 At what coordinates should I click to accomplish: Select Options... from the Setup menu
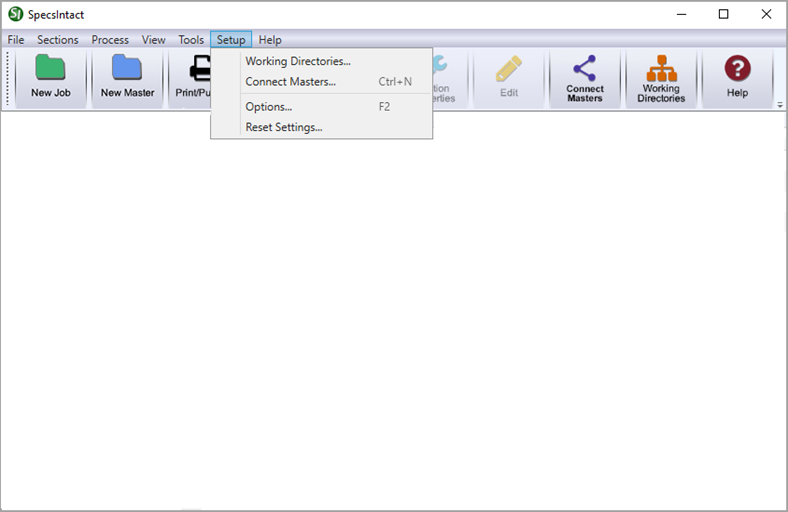point(322,107)
